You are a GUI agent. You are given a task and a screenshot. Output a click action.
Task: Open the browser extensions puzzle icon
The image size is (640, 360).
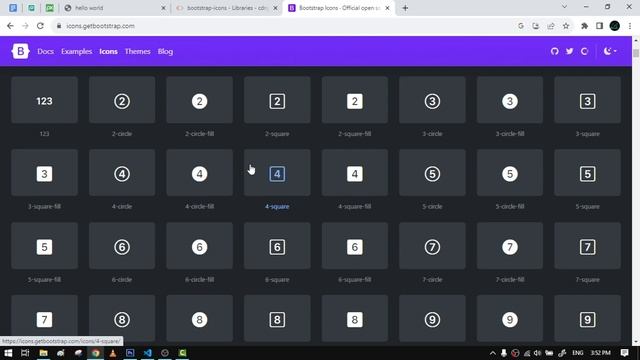[584, 26]
